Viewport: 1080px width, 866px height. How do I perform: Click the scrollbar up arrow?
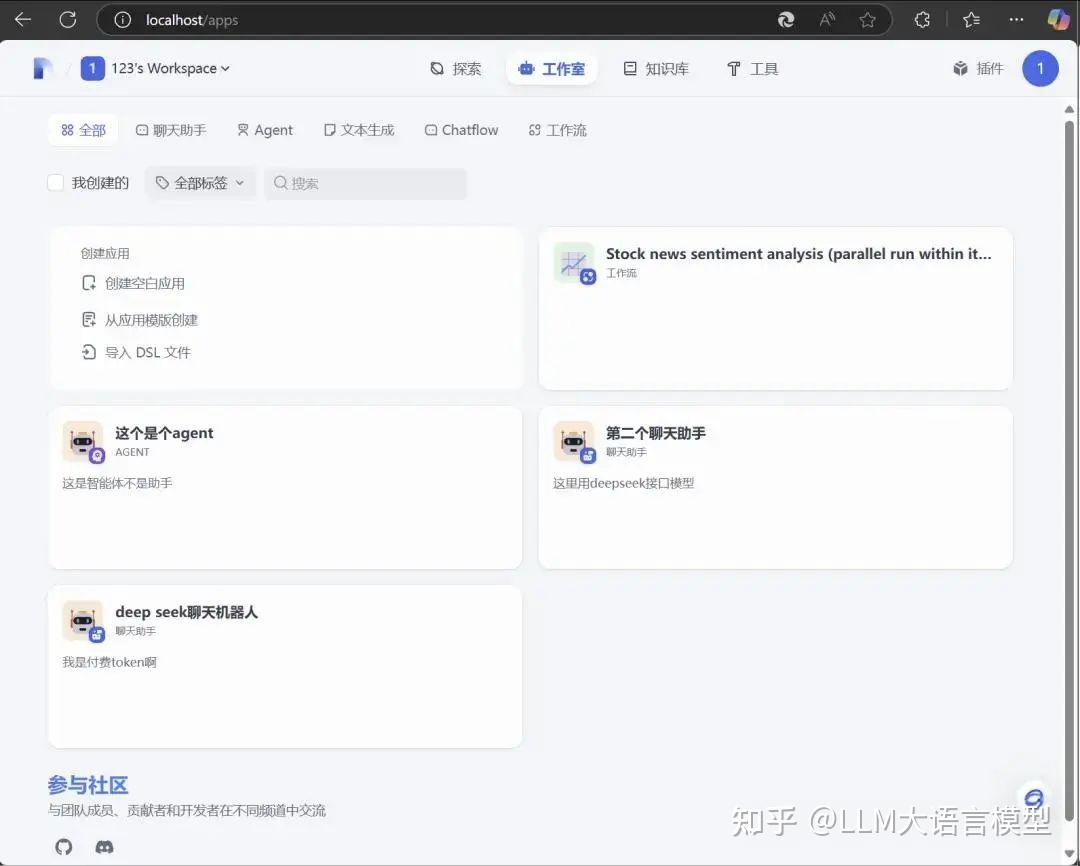[1069, 110]
